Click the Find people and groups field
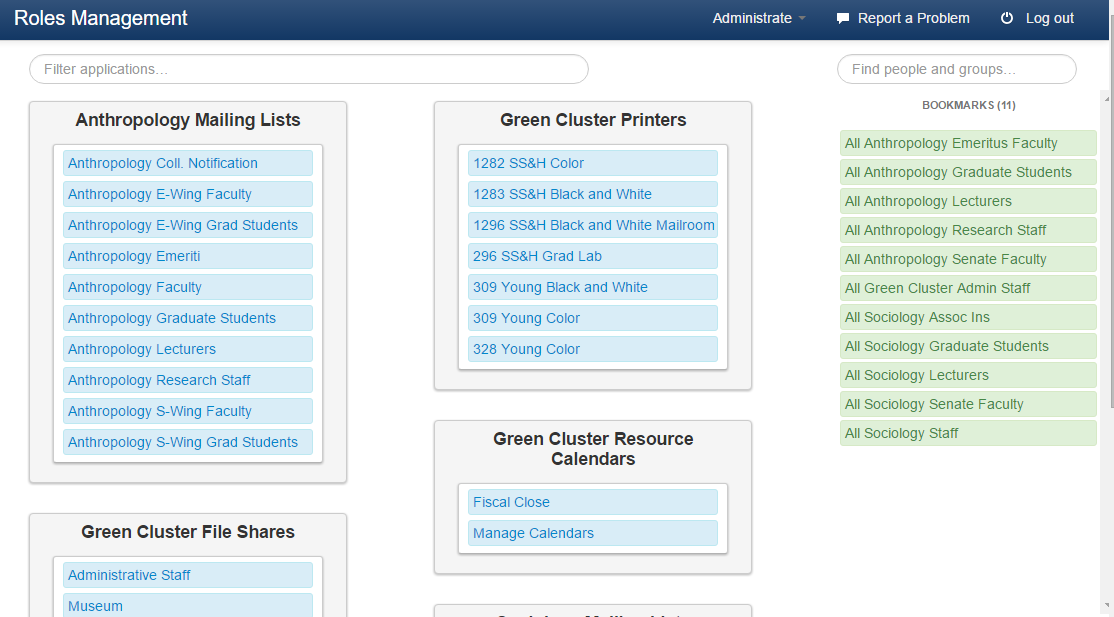 pyautogui.click(x=956, y=69)
